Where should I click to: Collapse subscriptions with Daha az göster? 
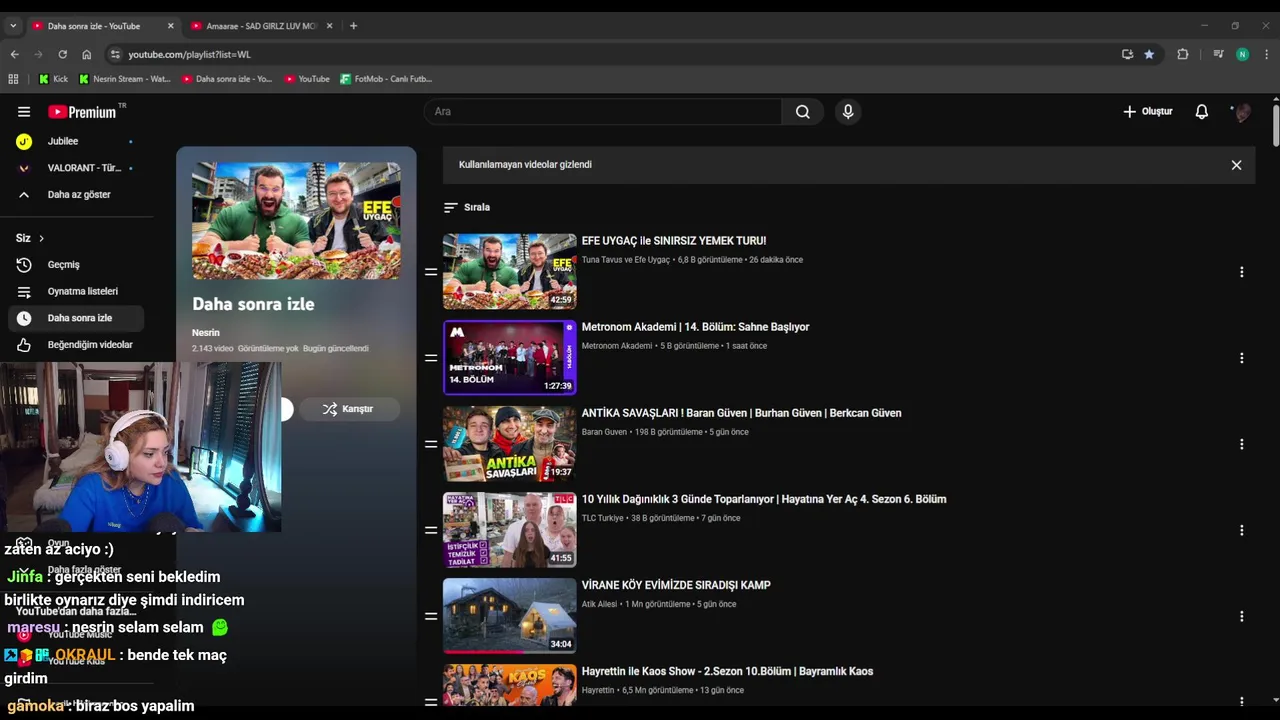coord(76,194)
